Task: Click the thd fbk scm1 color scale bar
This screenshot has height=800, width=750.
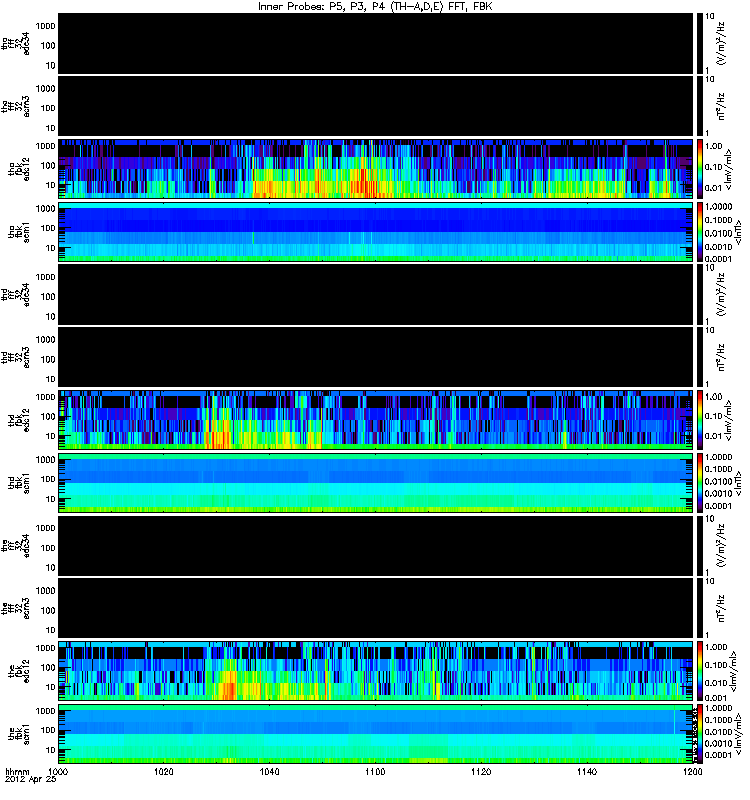Action: pyautogui.click(x=700, y=483)
